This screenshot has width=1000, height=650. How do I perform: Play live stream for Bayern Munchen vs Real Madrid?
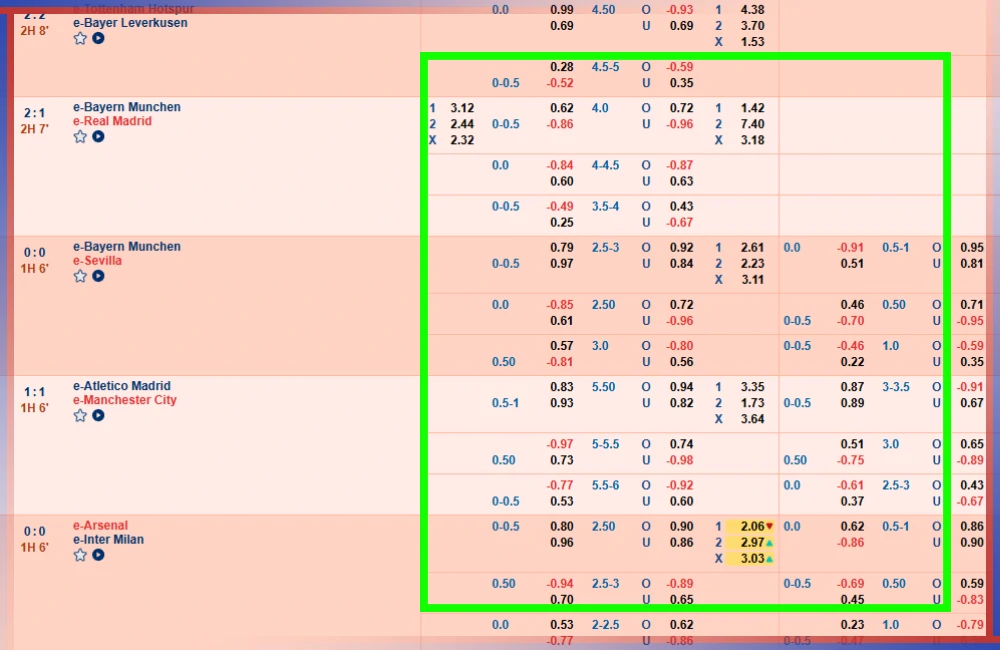pyautogui.click(x=98, y=137)
